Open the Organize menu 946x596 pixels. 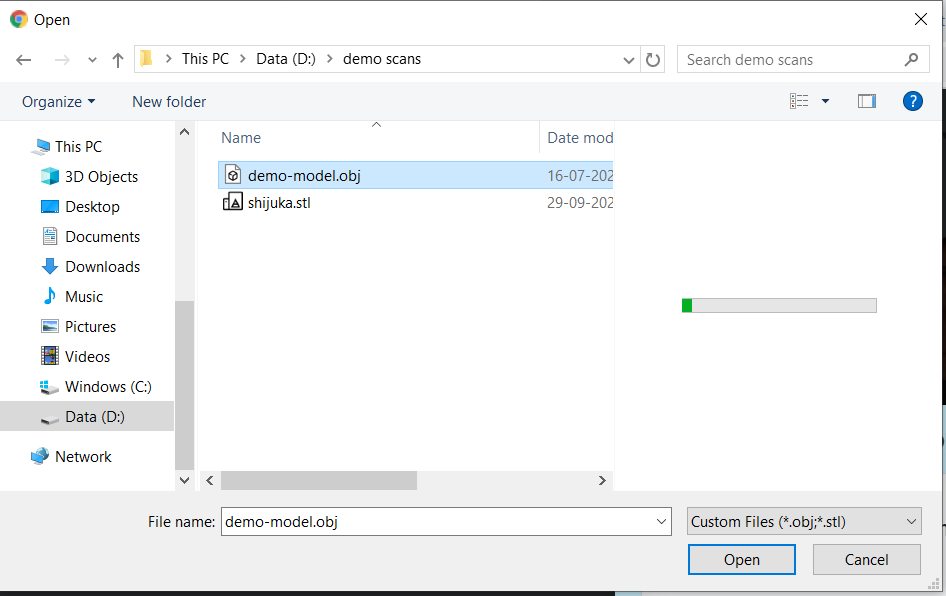point(58,102)
